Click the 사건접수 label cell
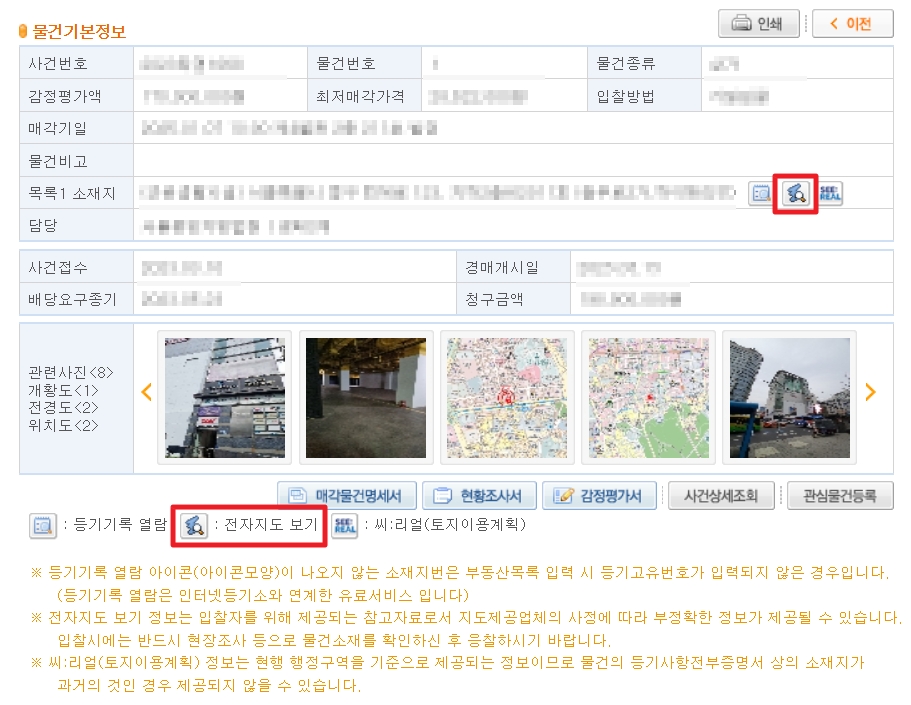 click(77, 267)
